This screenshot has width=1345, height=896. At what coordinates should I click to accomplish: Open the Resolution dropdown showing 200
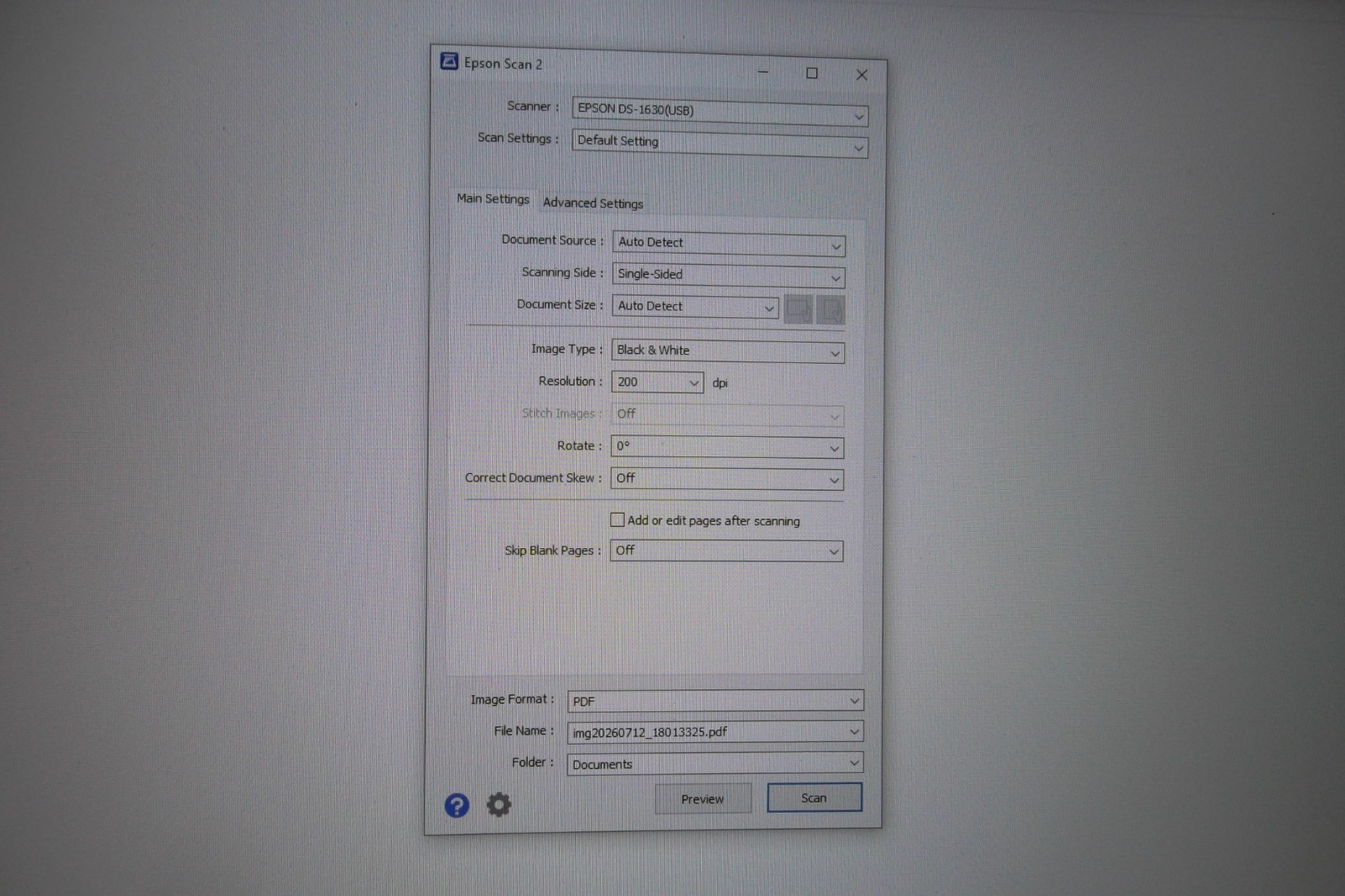click(657, 382)
